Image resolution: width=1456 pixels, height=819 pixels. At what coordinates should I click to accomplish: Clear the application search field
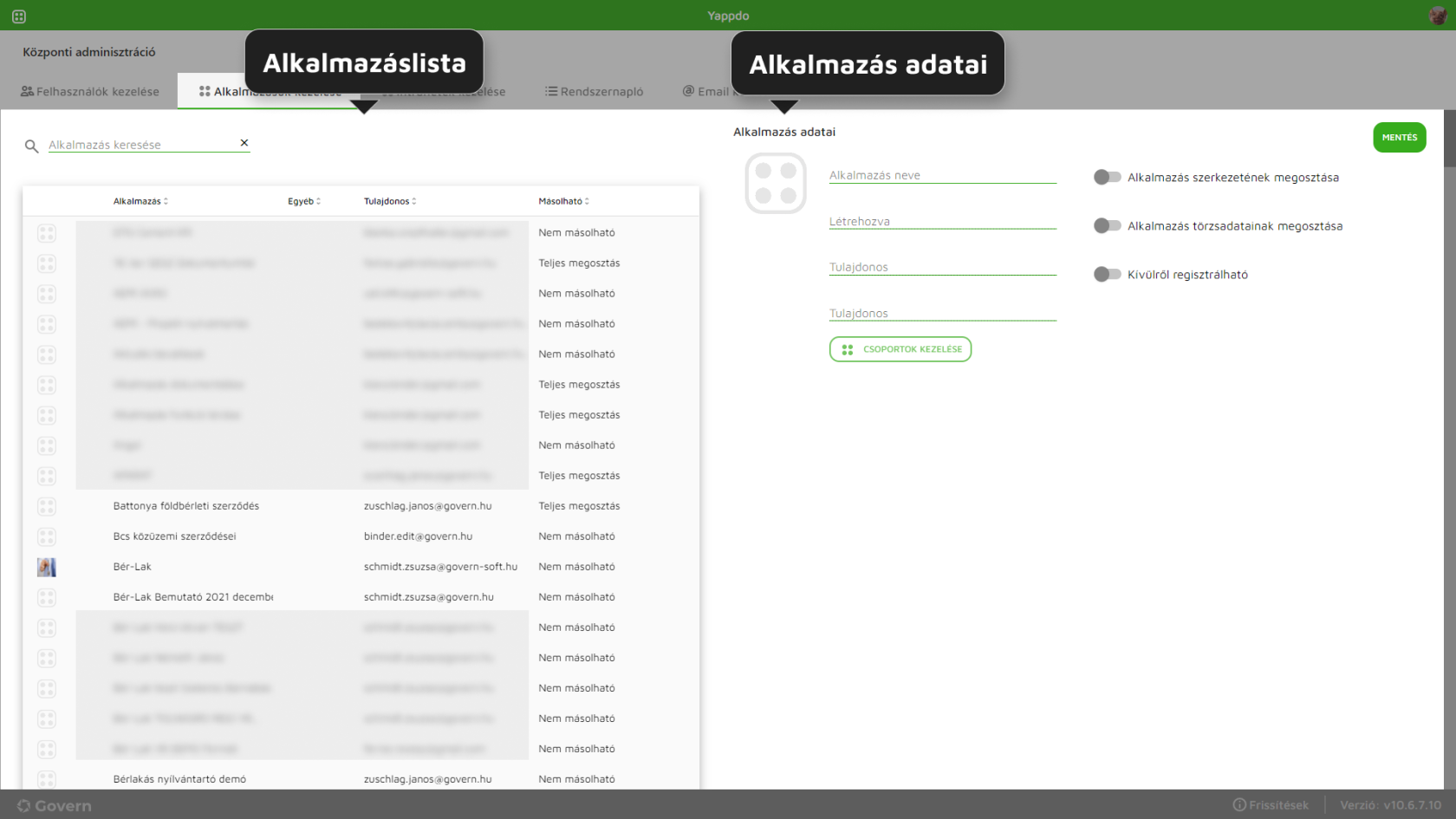pos(244,143)
